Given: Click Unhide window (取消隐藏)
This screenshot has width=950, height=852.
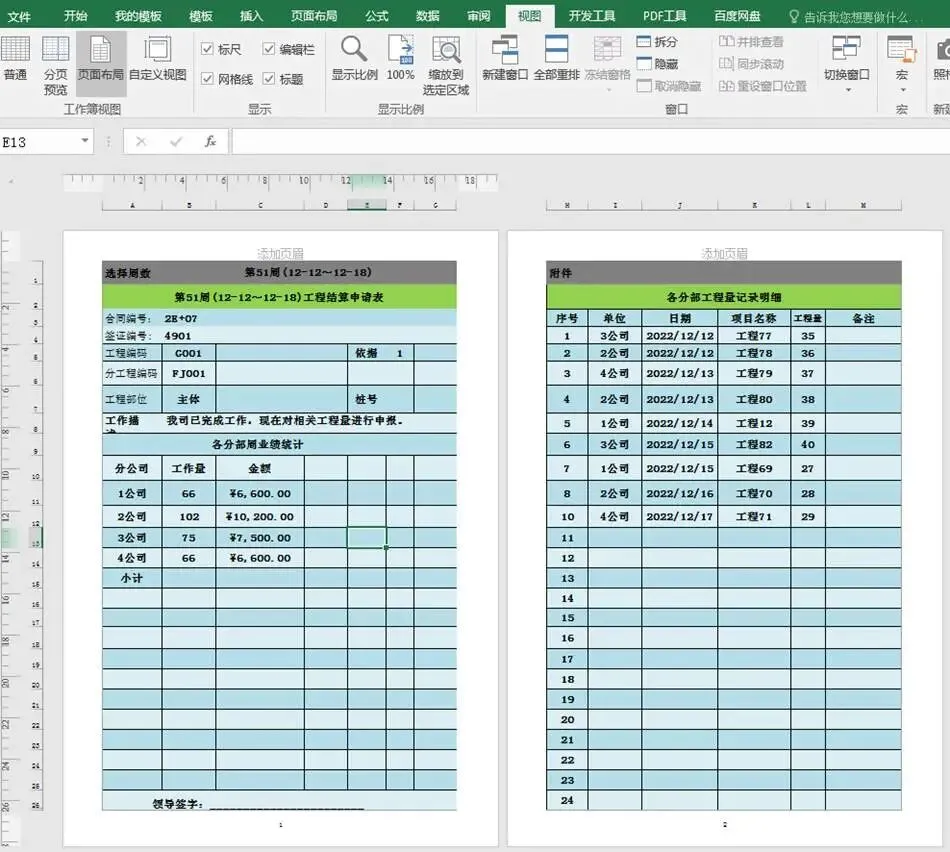Looking at the screenshot, I should pyautogui.click(x=669, y=86).
